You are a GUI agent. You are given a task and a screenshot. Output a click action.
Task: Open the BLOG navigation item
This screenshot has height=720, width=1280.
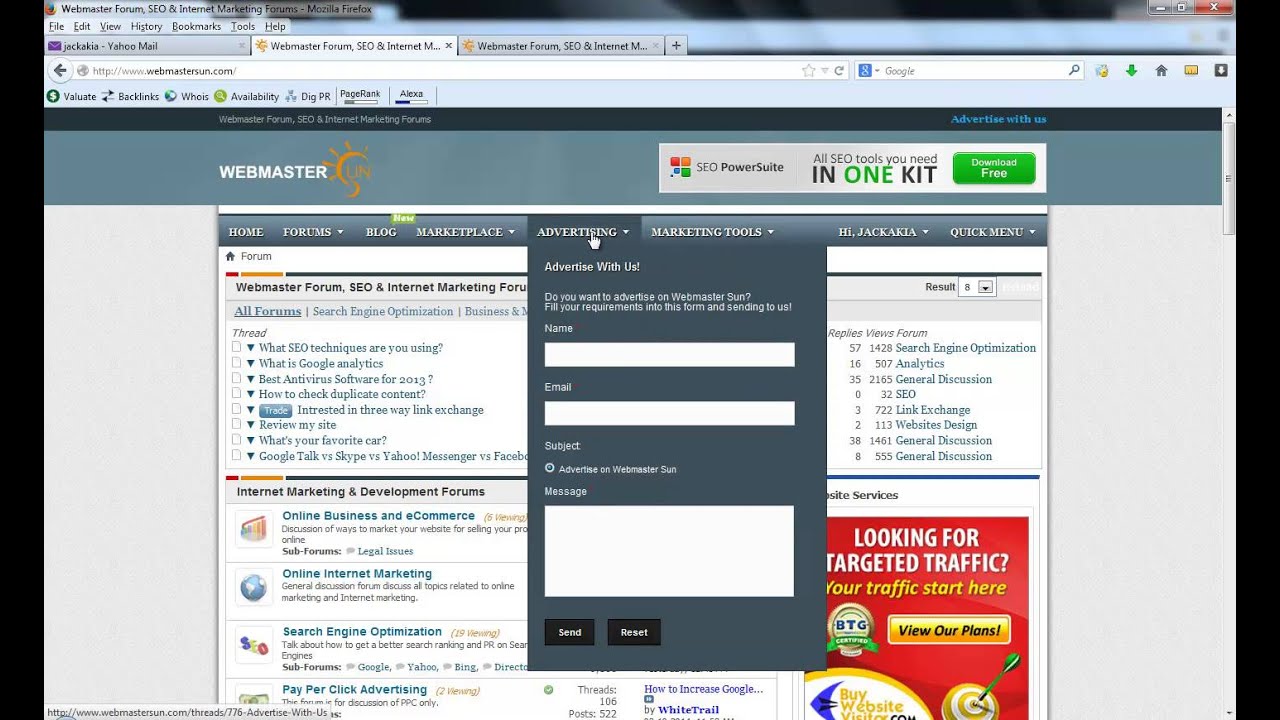click(x=381, y=232)
